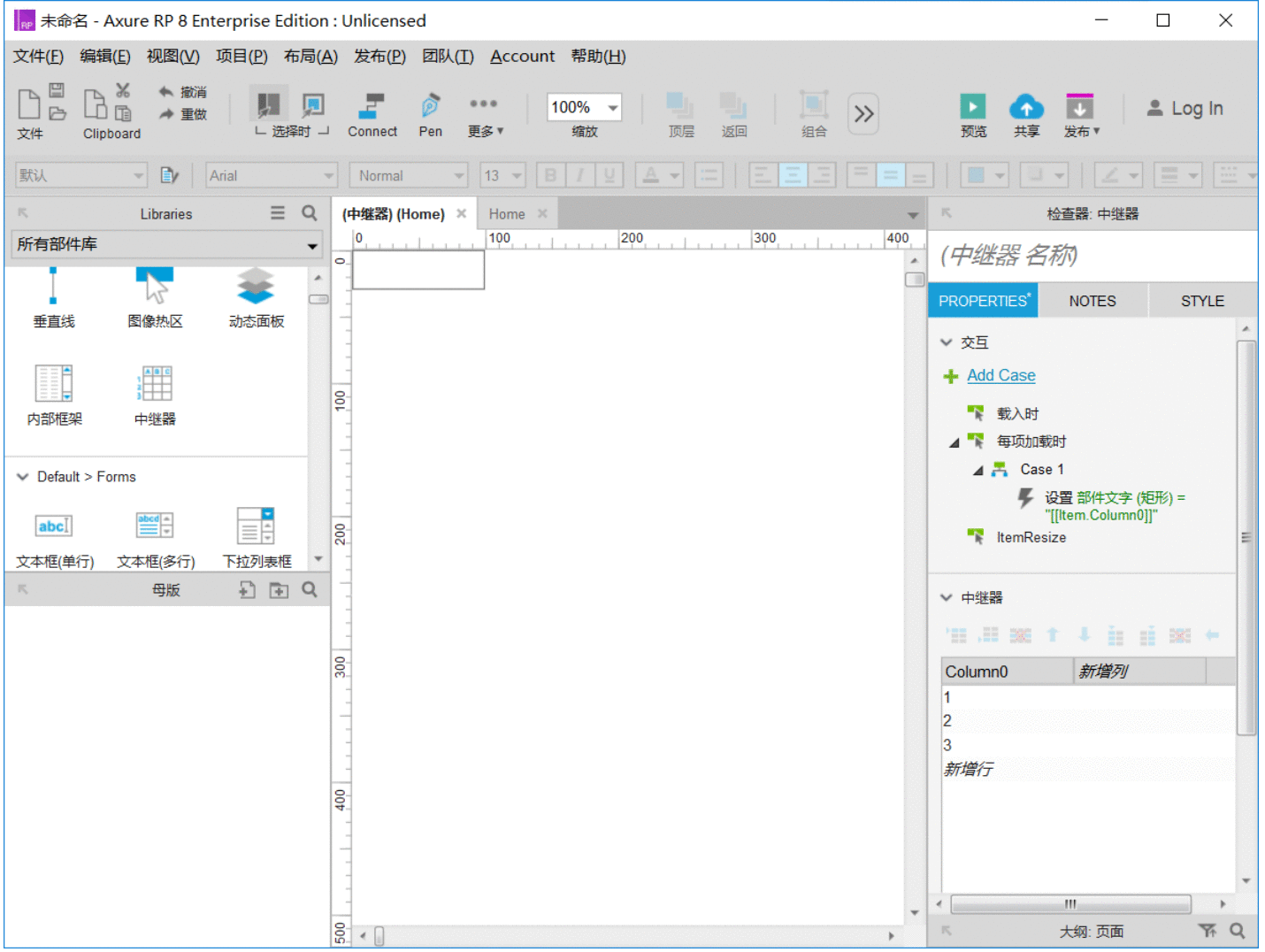Select the 动态面板 widget
The height and width of the screenshot is (952, 1265).
coord(257,298)
